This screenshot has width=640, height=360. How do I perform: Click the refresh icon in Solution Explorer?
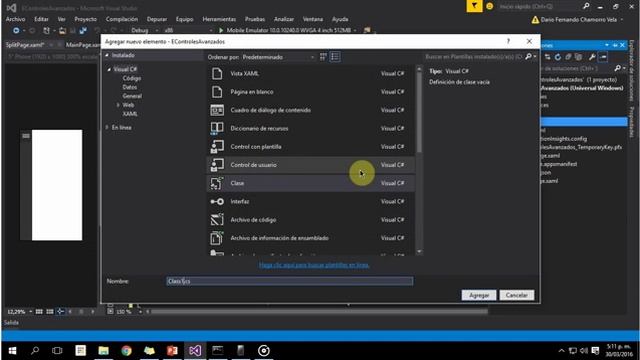(558, 57)
